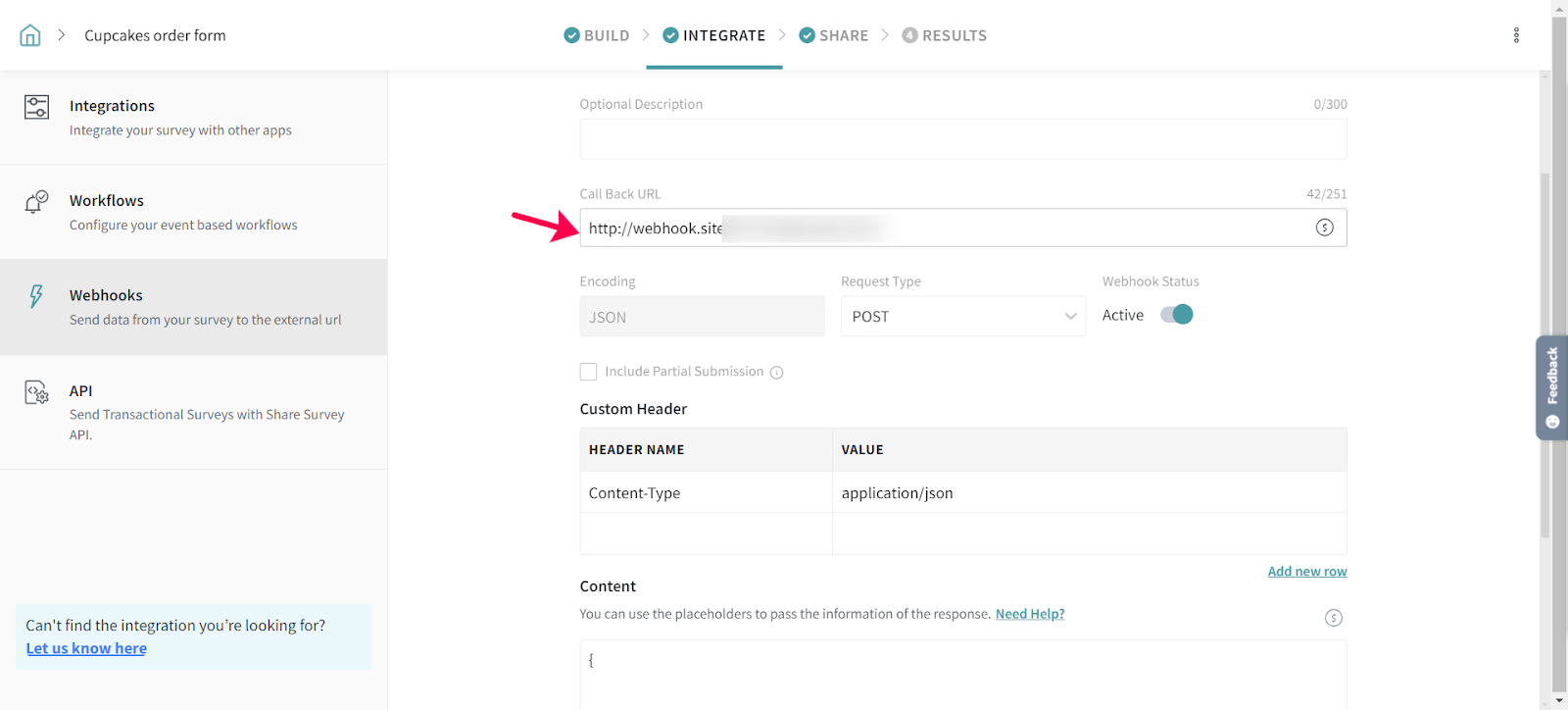Click the home icon in breadcrumb

[30, 35]
